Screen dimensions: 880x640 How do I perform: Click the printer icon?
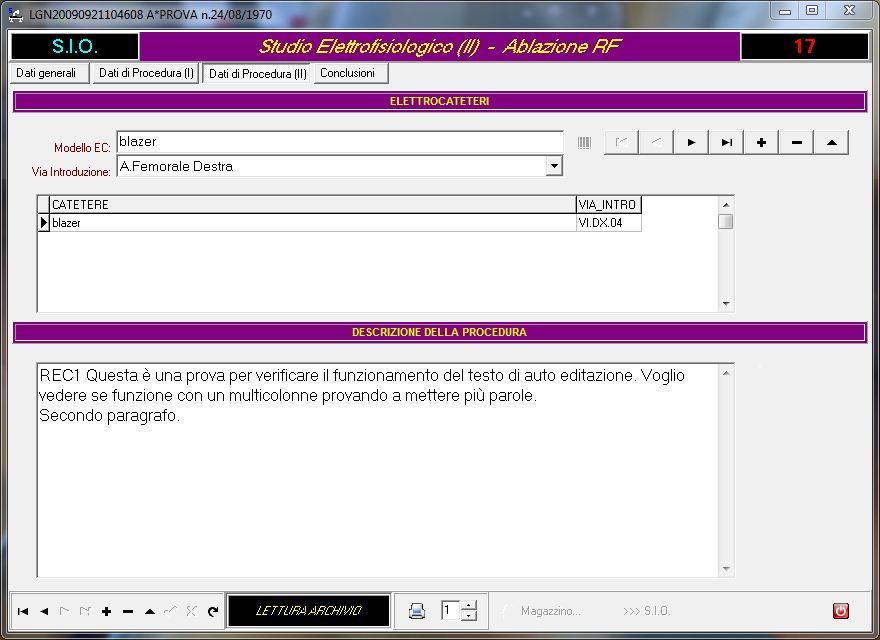pyautogui.click(x=416, y=611)
